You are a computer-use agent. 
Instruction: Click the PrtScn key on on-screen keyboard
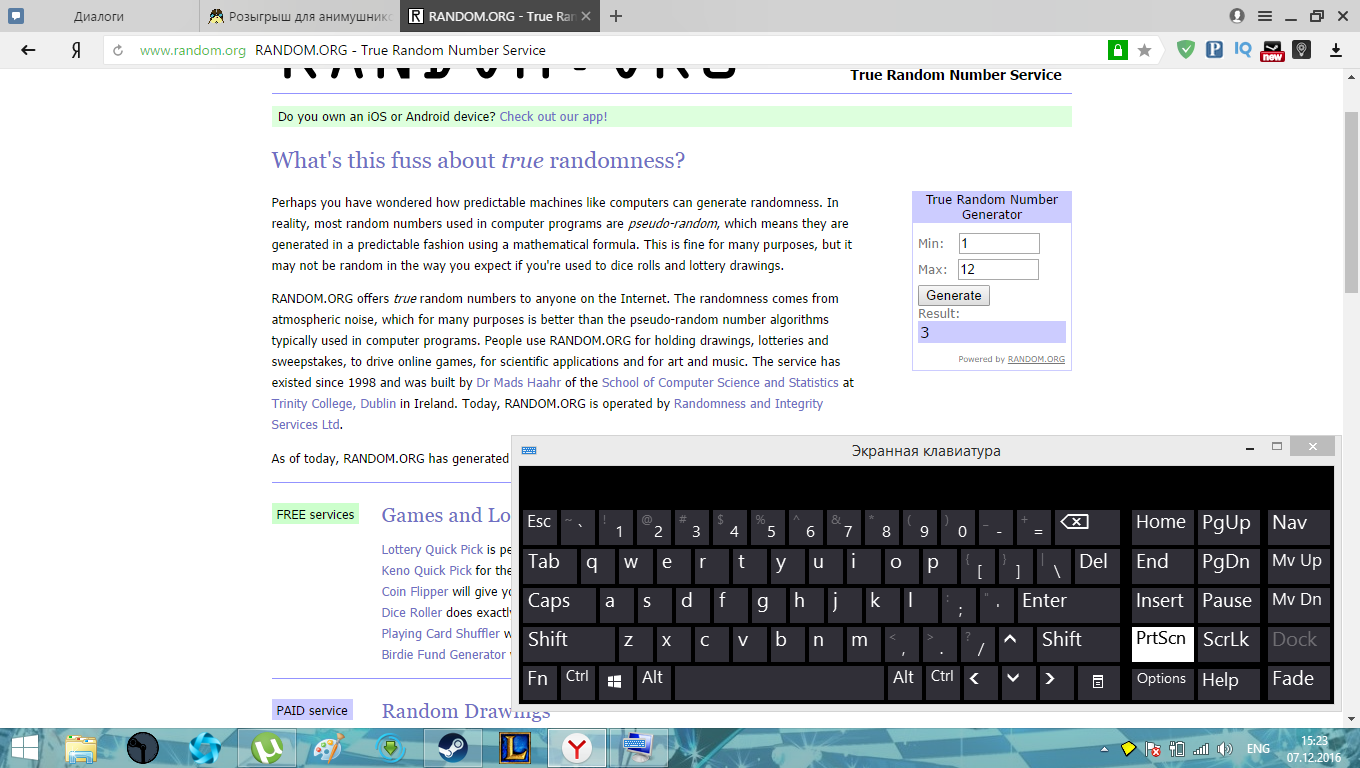click(1163, 644)
